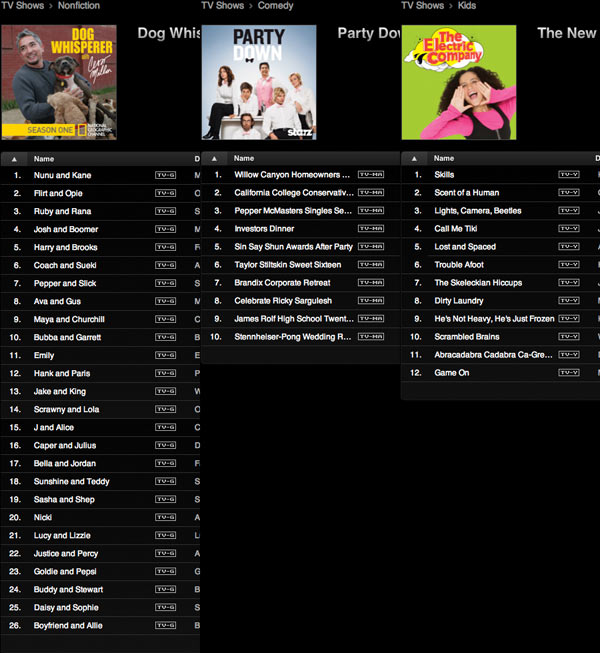Open the Dog Whisperer Season One cover art
This screenshot has height=653, width=600.
(59, 82)
